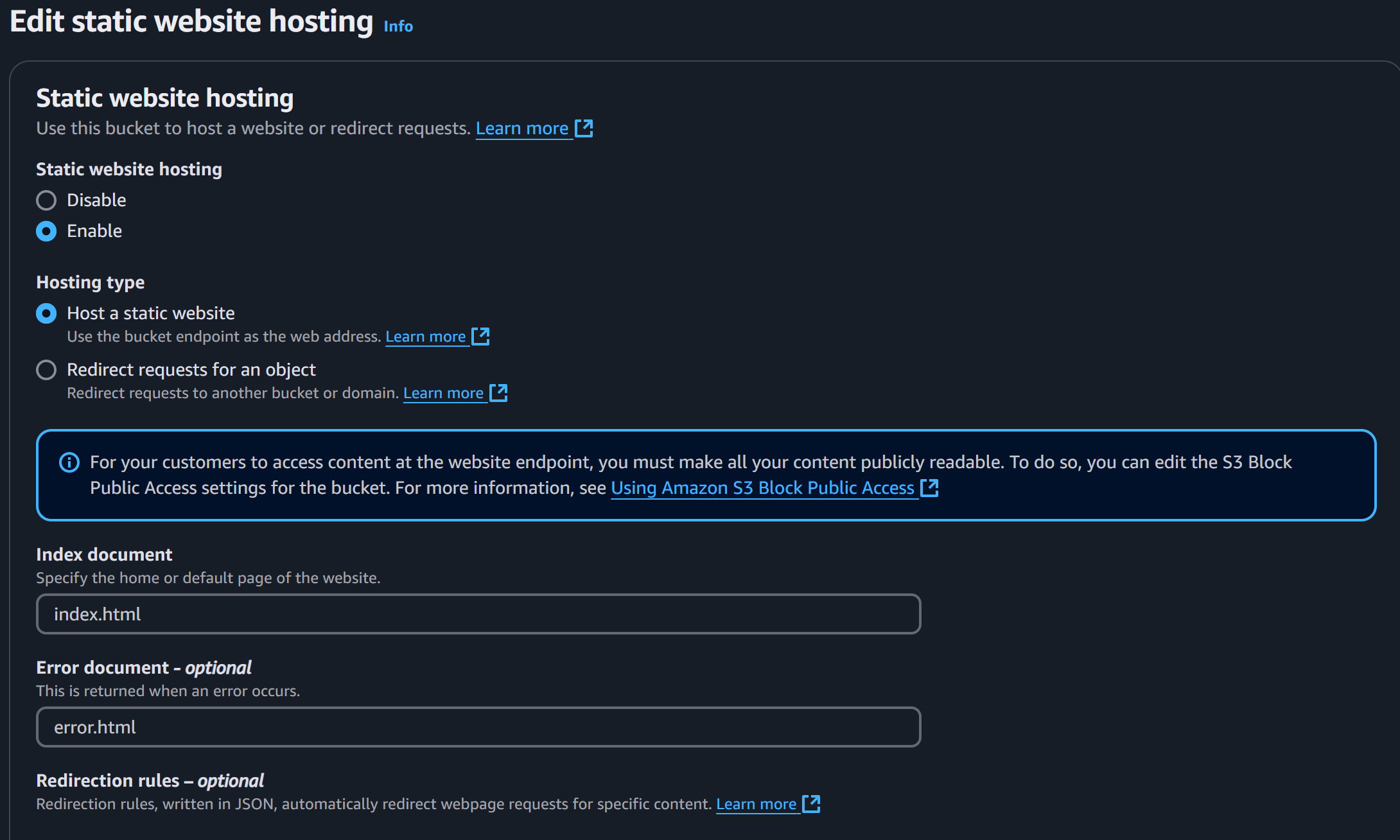Click the Disable label text

(96, 200)
